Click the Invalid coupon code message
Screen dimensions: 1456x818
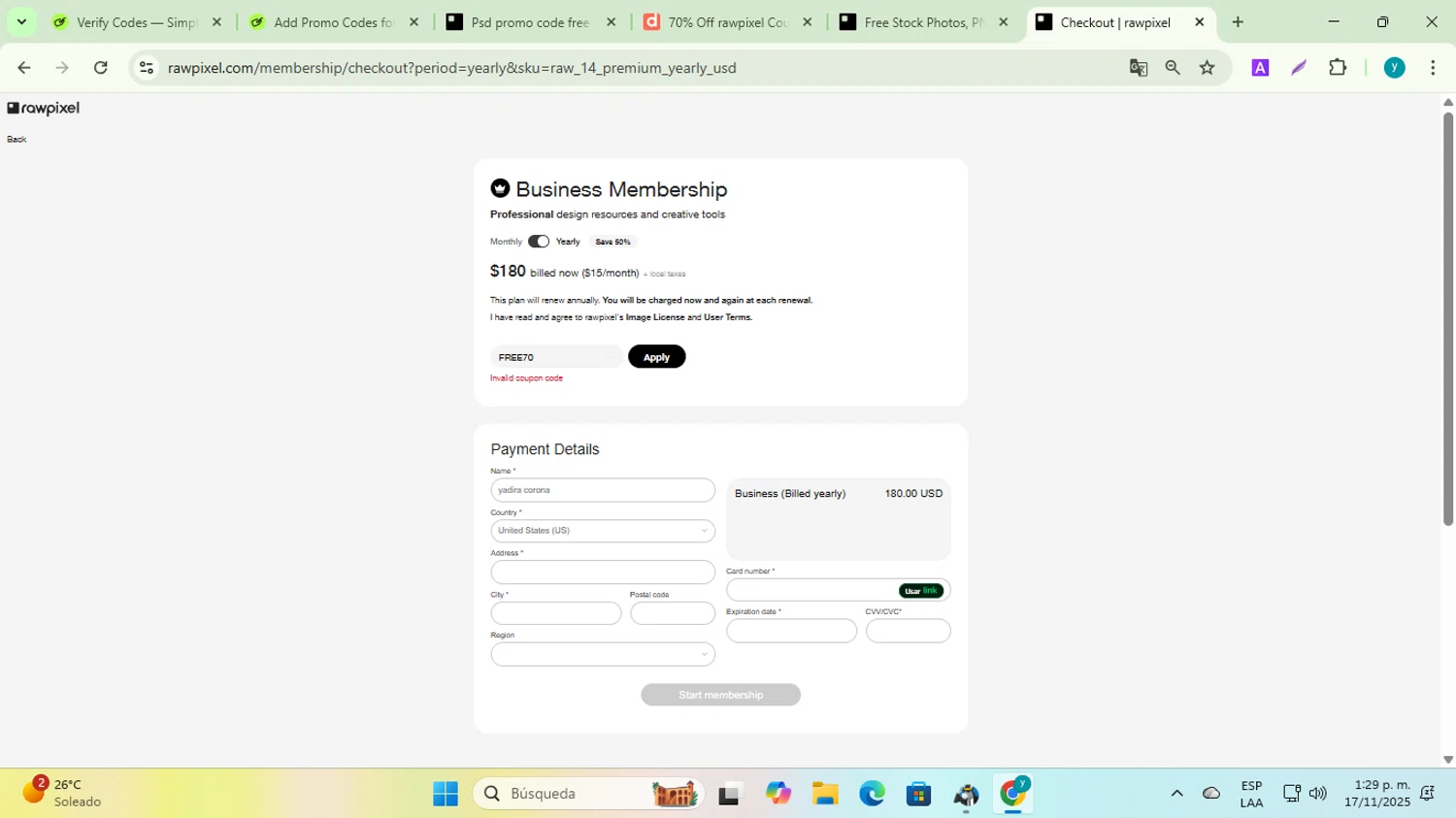tap(526, 378)
